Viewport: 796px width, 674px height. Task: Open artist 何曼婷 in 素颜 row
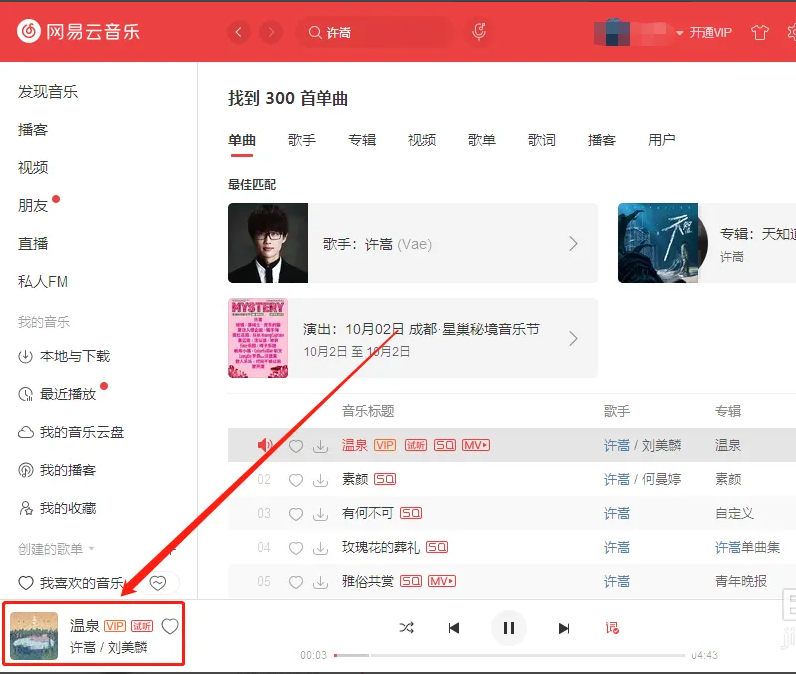pyautogui.click(x=661, y=479)
